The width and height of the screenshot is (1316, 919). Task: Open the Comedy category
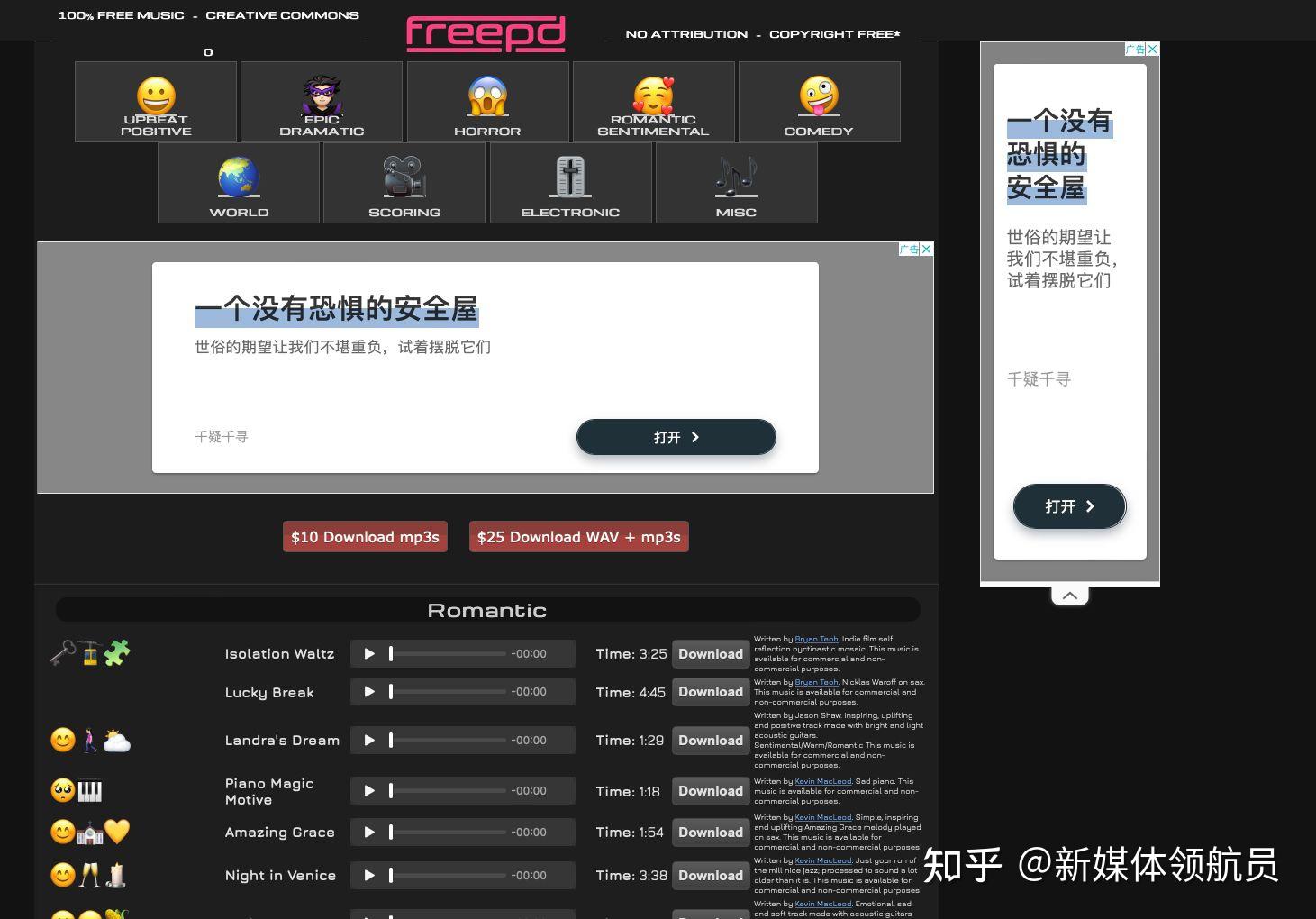click(x=819, y=102)
